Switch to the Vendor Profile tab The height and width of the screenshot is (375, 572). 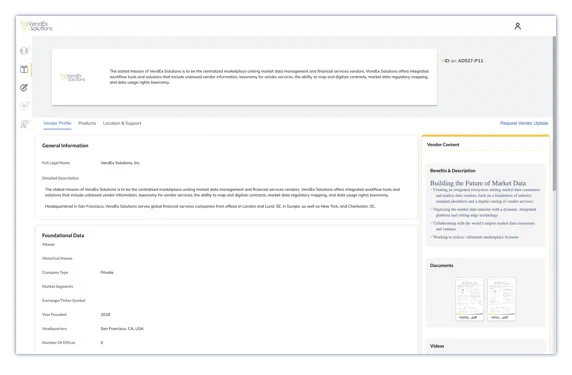tap(57, 123)
